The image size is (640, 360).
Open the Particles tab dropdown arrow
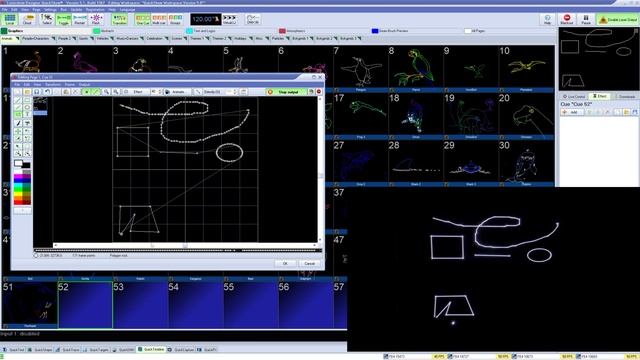point(288,38)
